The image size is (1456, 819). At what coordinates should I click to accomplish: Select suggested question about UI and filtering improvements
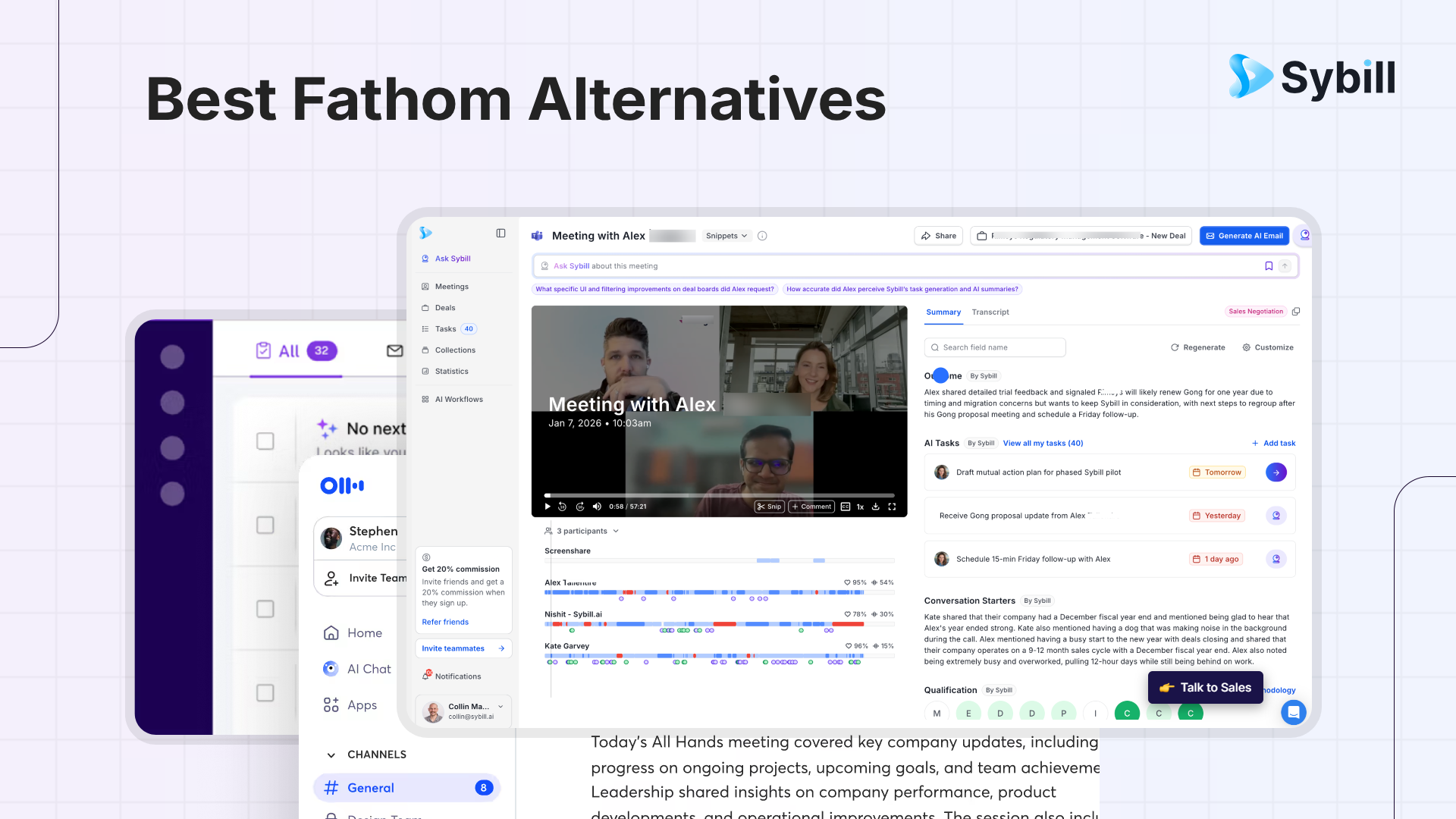(x=654, y=289)
